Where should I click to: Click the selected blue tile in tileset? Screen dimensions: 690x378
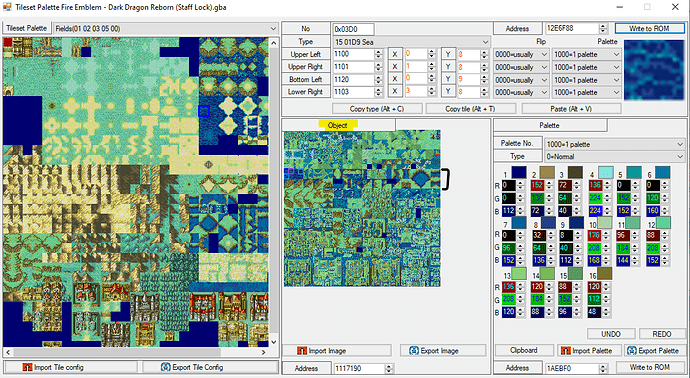click(x=203, y=111)
